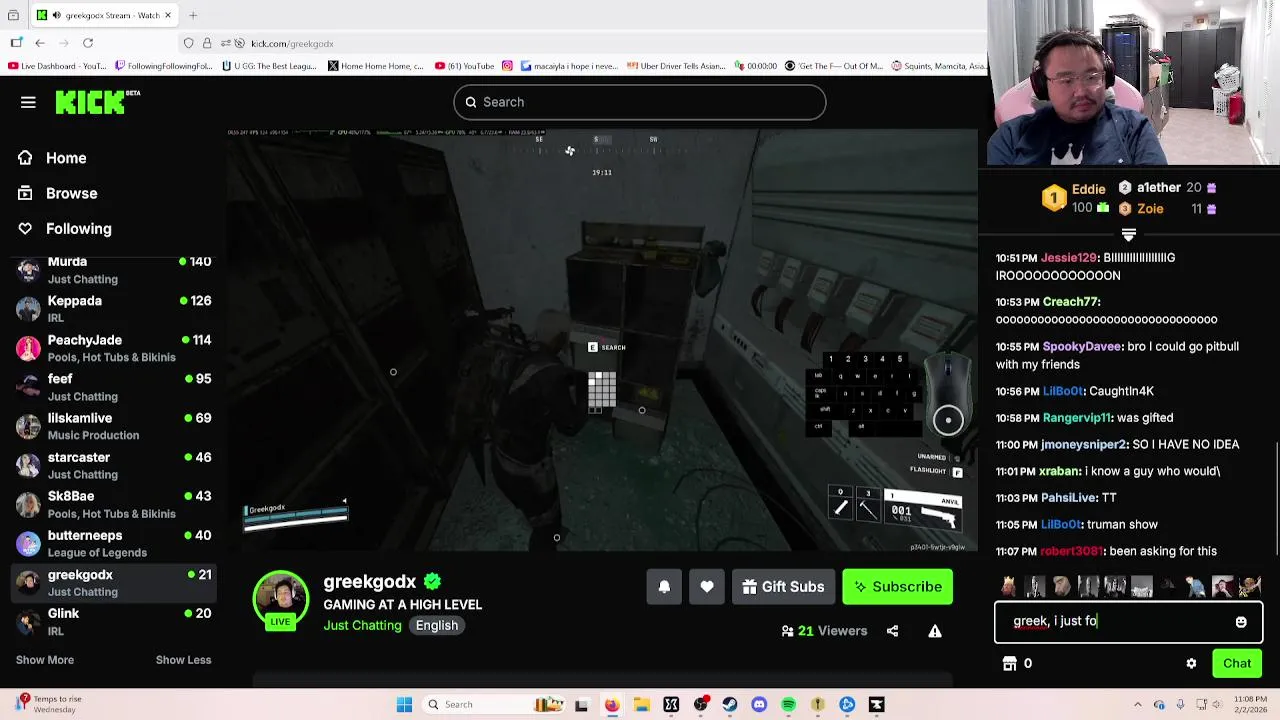Reload the browser page
This screenshot has width=1280, height=720.
(88, 43)
